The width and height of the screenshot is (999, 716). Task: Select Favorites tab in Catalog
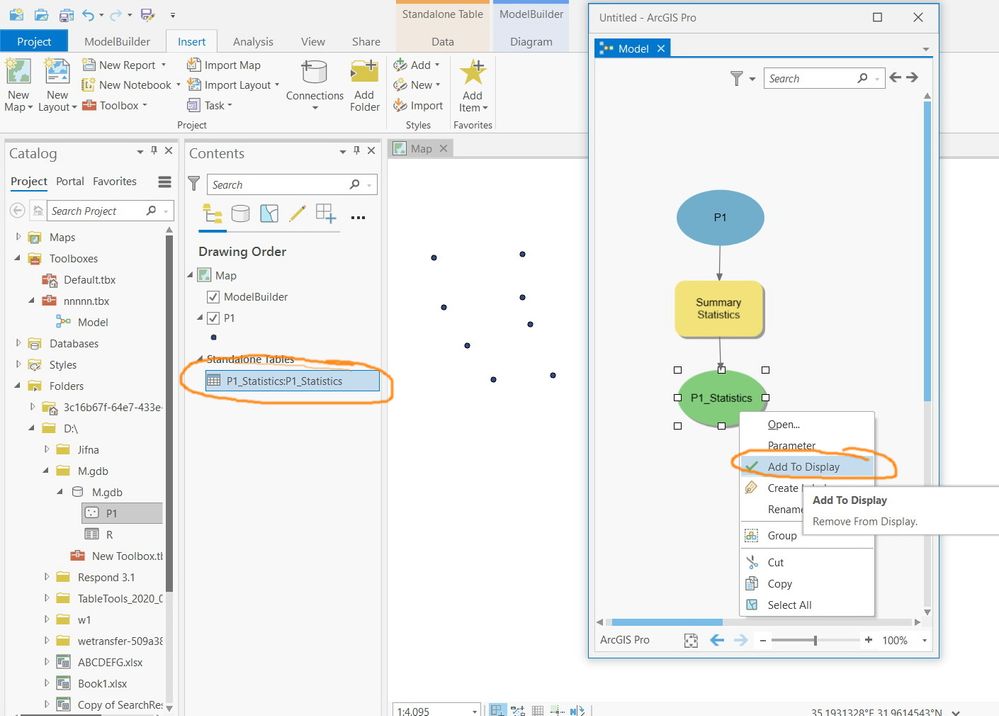[x=115, y=181]
